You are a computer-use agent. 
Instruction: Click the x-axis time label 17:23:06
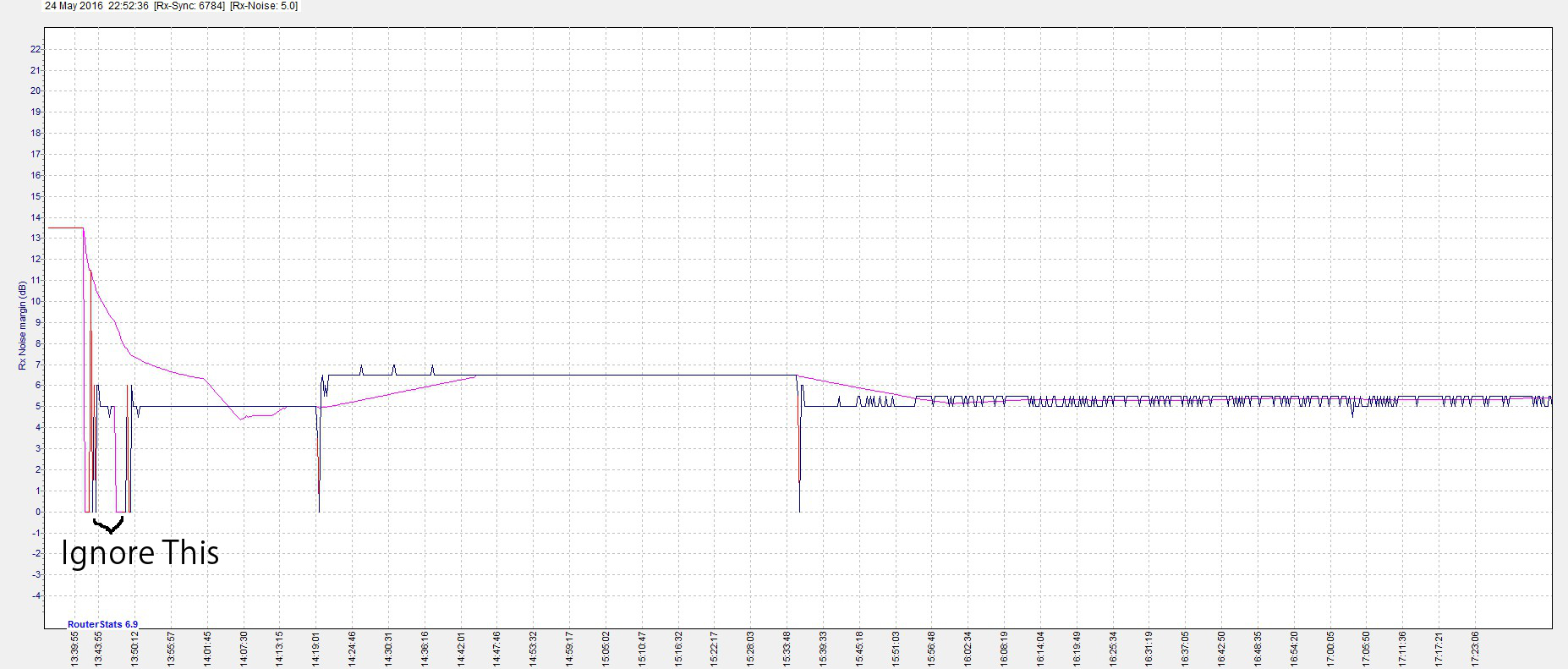[x=1477, y=650]
